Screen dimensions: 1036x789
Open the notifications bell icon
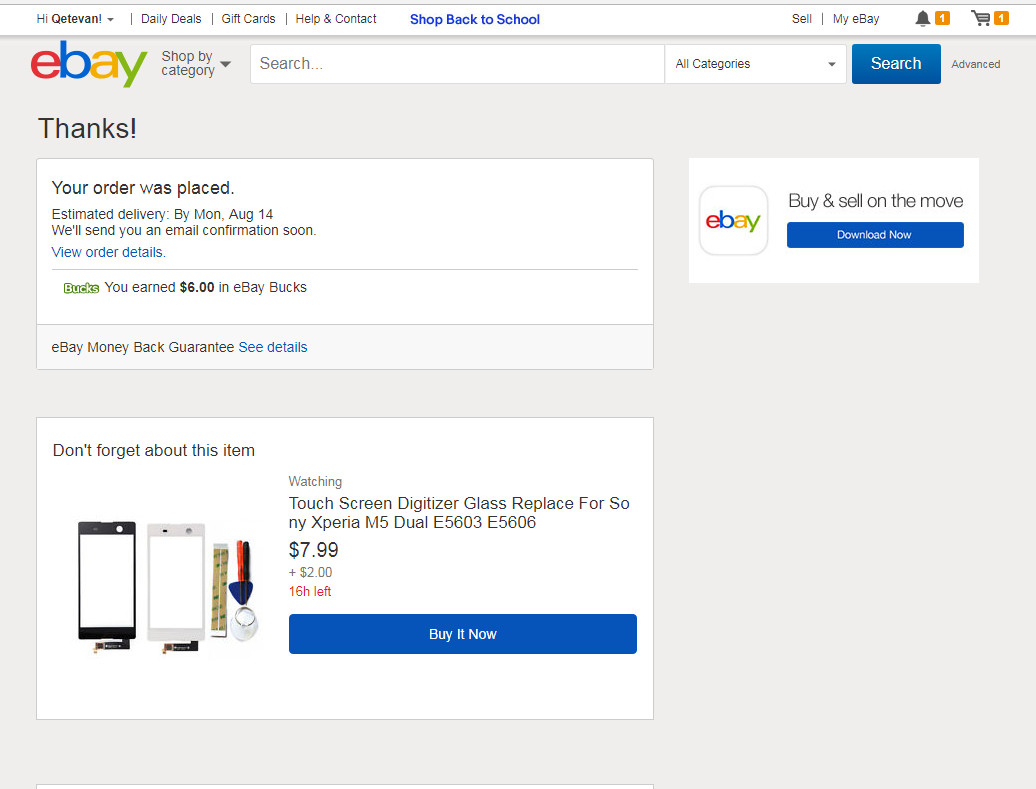[x=923, y=19]
